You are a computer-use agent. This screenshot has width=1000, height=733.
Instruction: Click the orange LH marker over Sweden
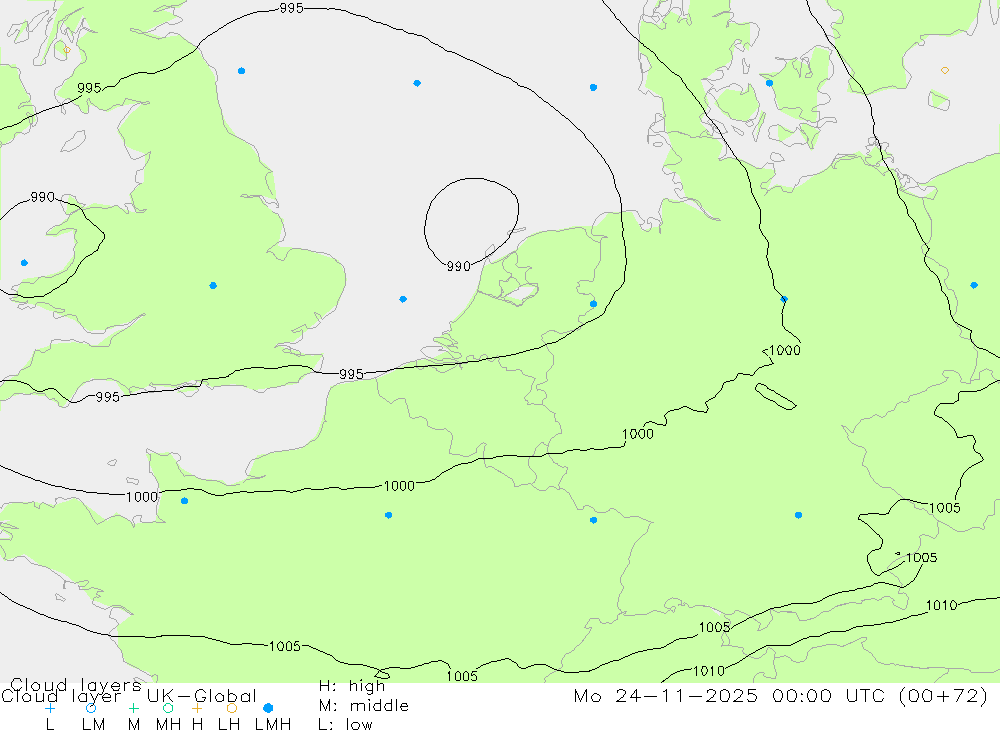pyautogui.click(x=945, y=70)
